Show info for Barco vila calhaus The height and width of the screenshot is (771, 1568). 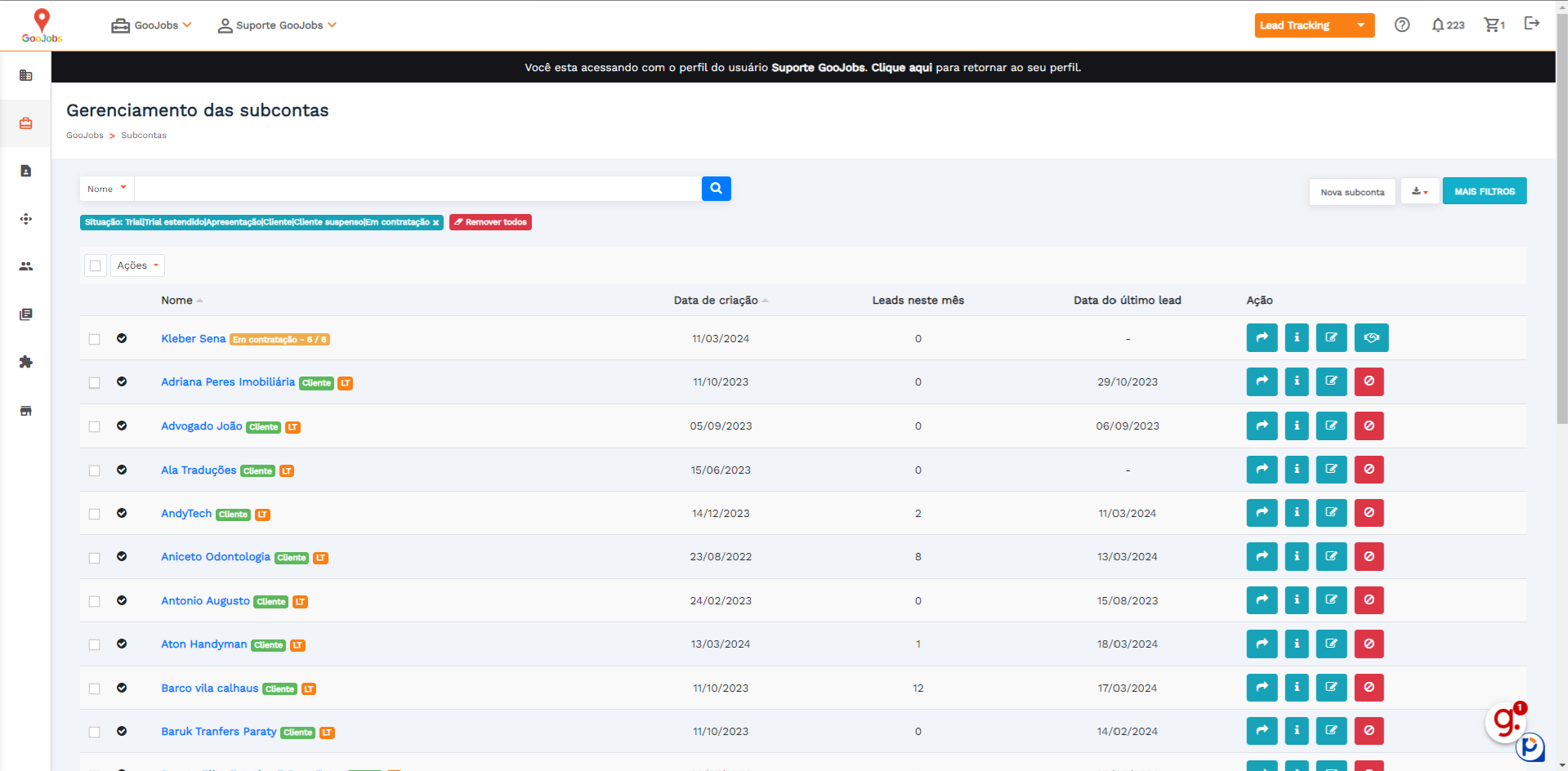(x=1297, y=688)
